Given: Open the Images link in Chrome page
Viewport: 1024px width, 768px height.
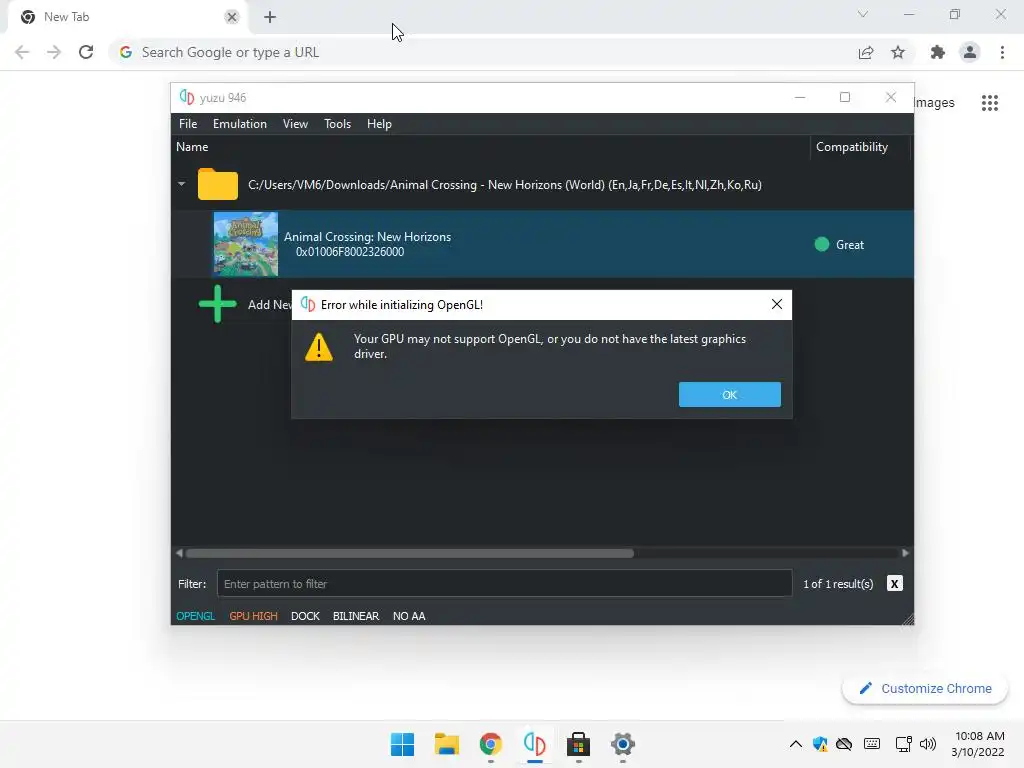Looking at the screenshot, I should click(x=934, y=103).
